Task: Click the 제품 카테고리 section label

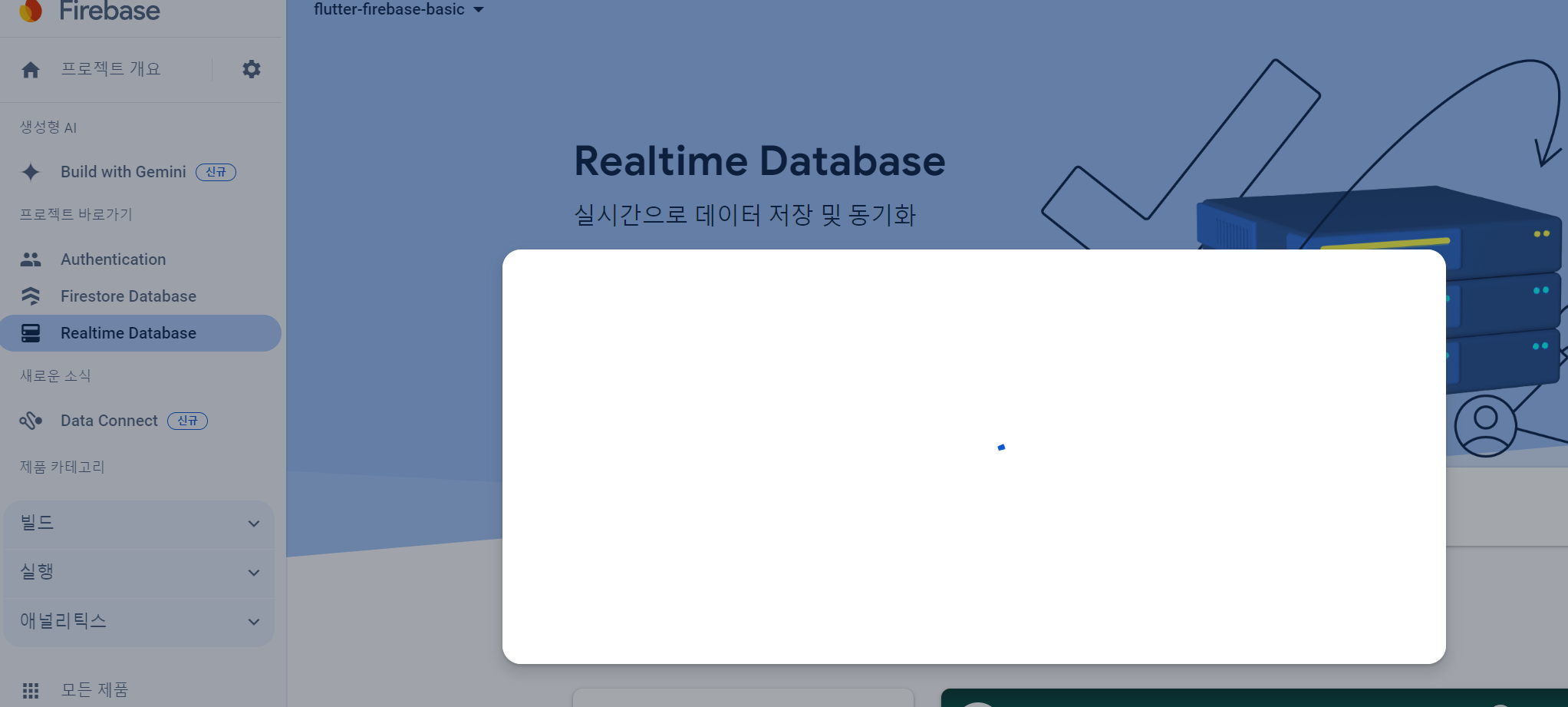Action: click(x=62, y=467)
